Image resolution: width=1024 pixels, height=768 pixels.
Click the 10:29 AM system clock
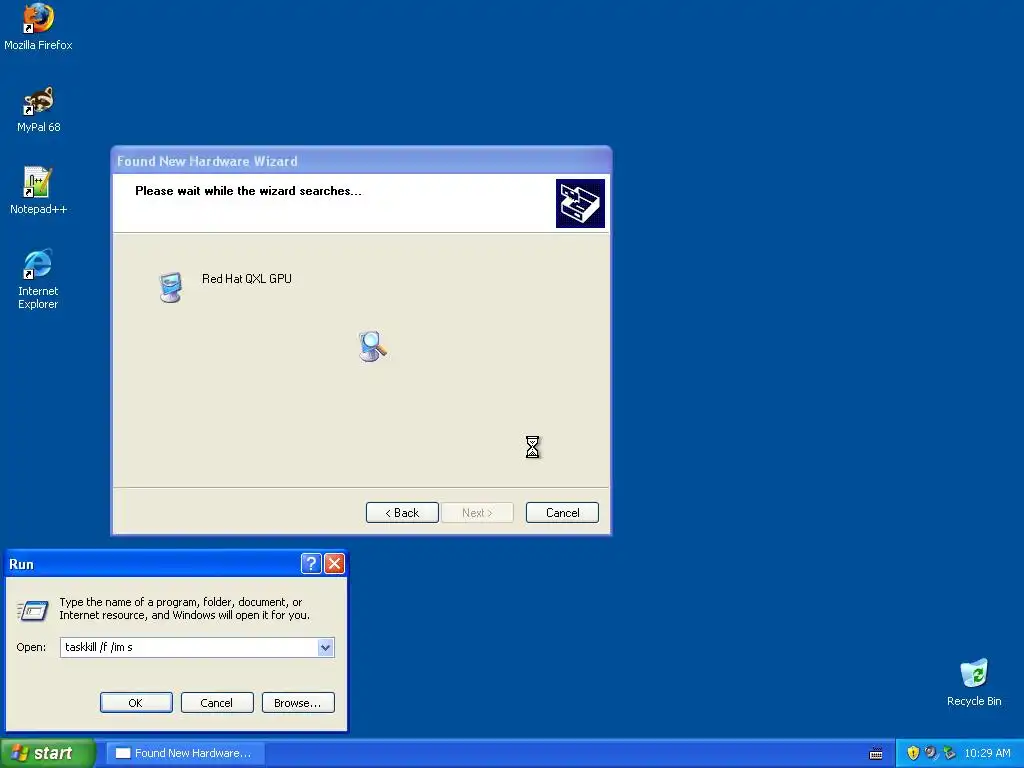click(x=987, y=753)
